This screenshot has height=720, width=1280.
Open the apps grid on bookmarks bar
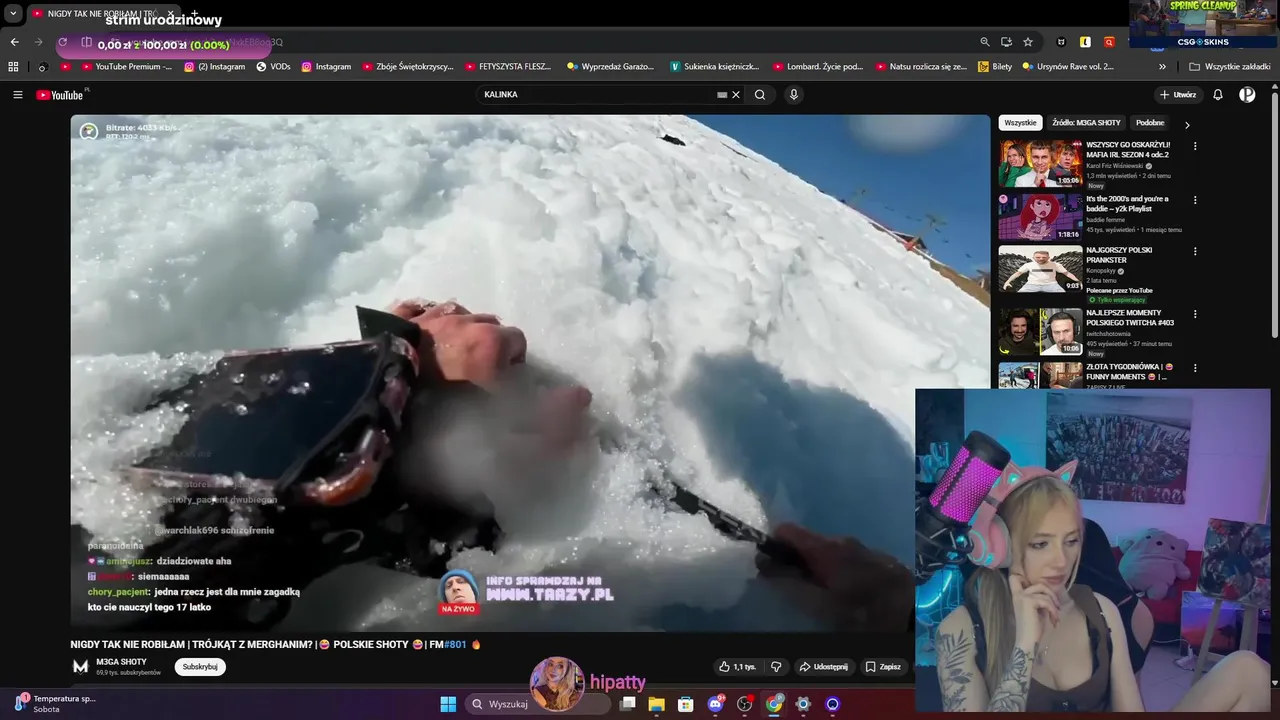[13, 67]
